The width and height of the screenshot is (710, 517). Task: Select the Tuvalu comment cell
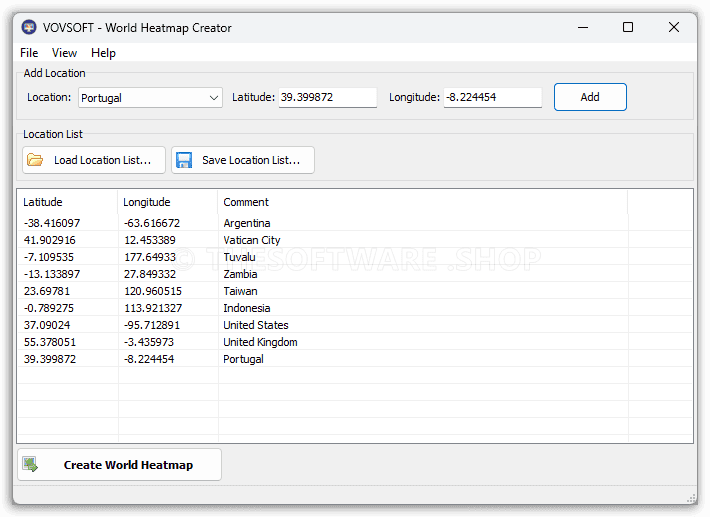(239, 257)
